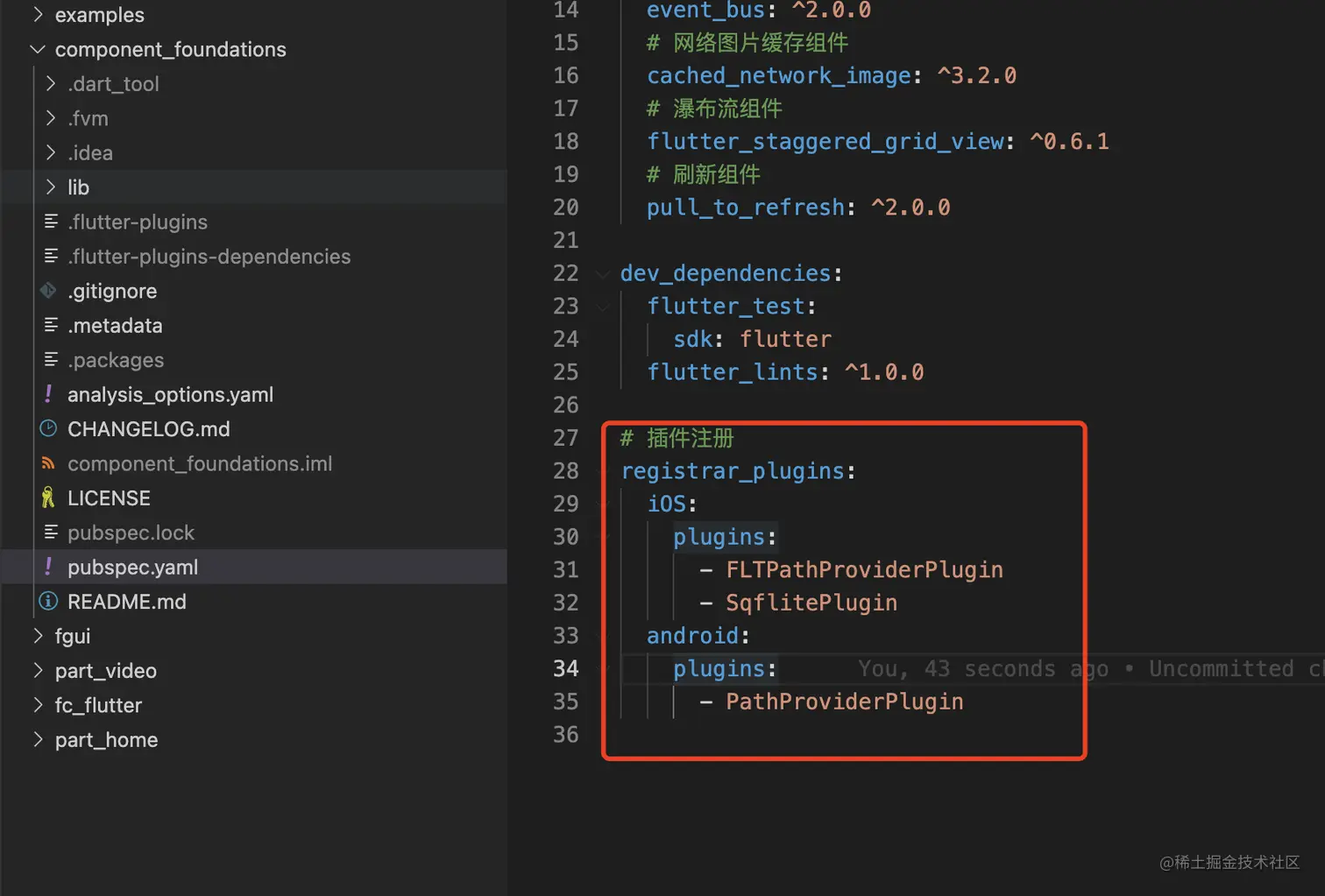1325x896 pixels.
Task: Expand the .dart_tool folder
Action: tap(51, 83)
